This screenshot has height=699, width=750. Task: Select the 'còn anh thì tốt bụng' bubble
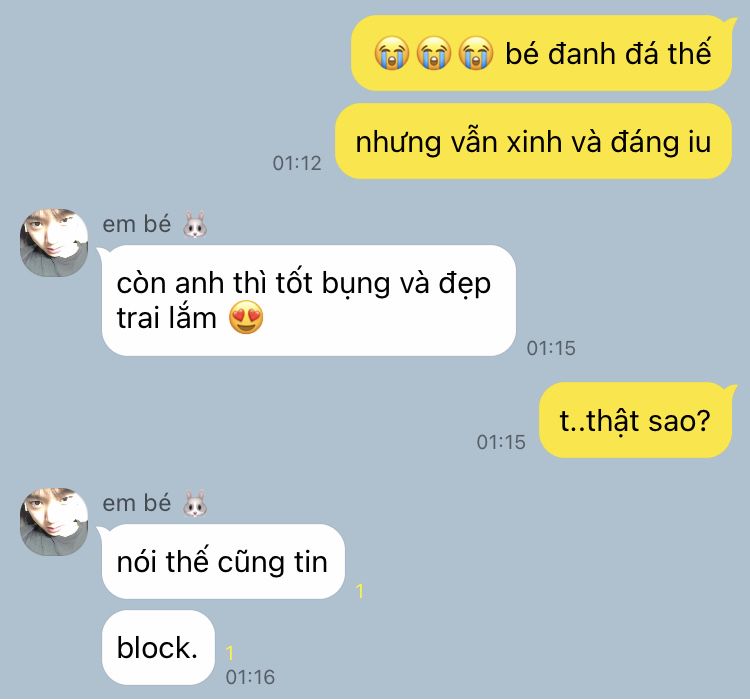click(307, 300)
